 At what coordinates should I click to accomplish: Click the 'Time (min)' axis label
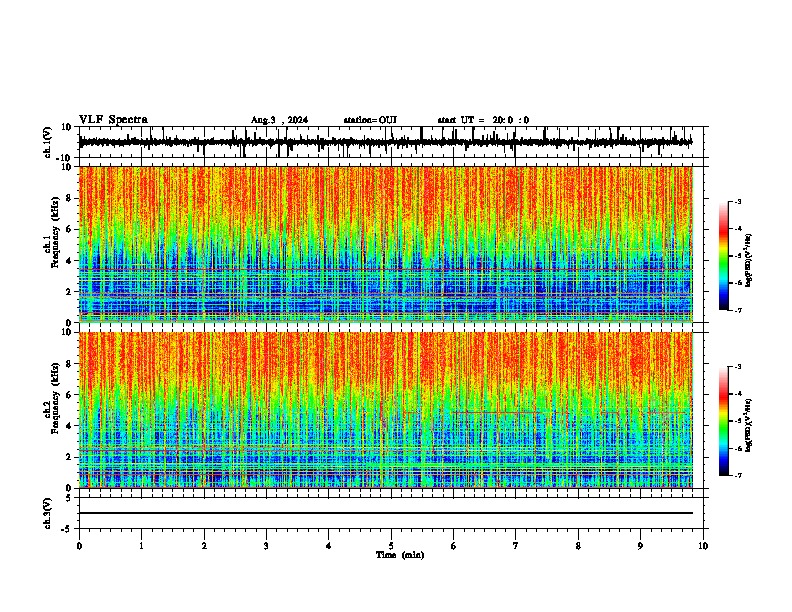pos(400,555)
